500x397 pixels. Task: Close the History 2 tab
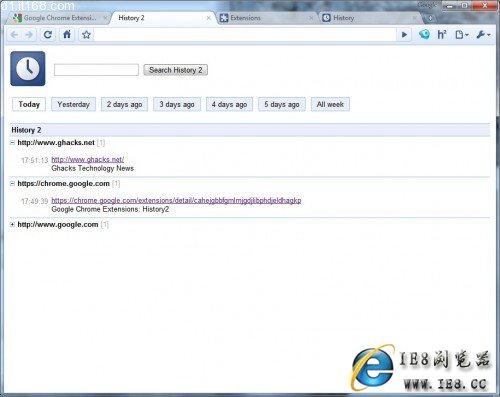[x=208, y=18]
